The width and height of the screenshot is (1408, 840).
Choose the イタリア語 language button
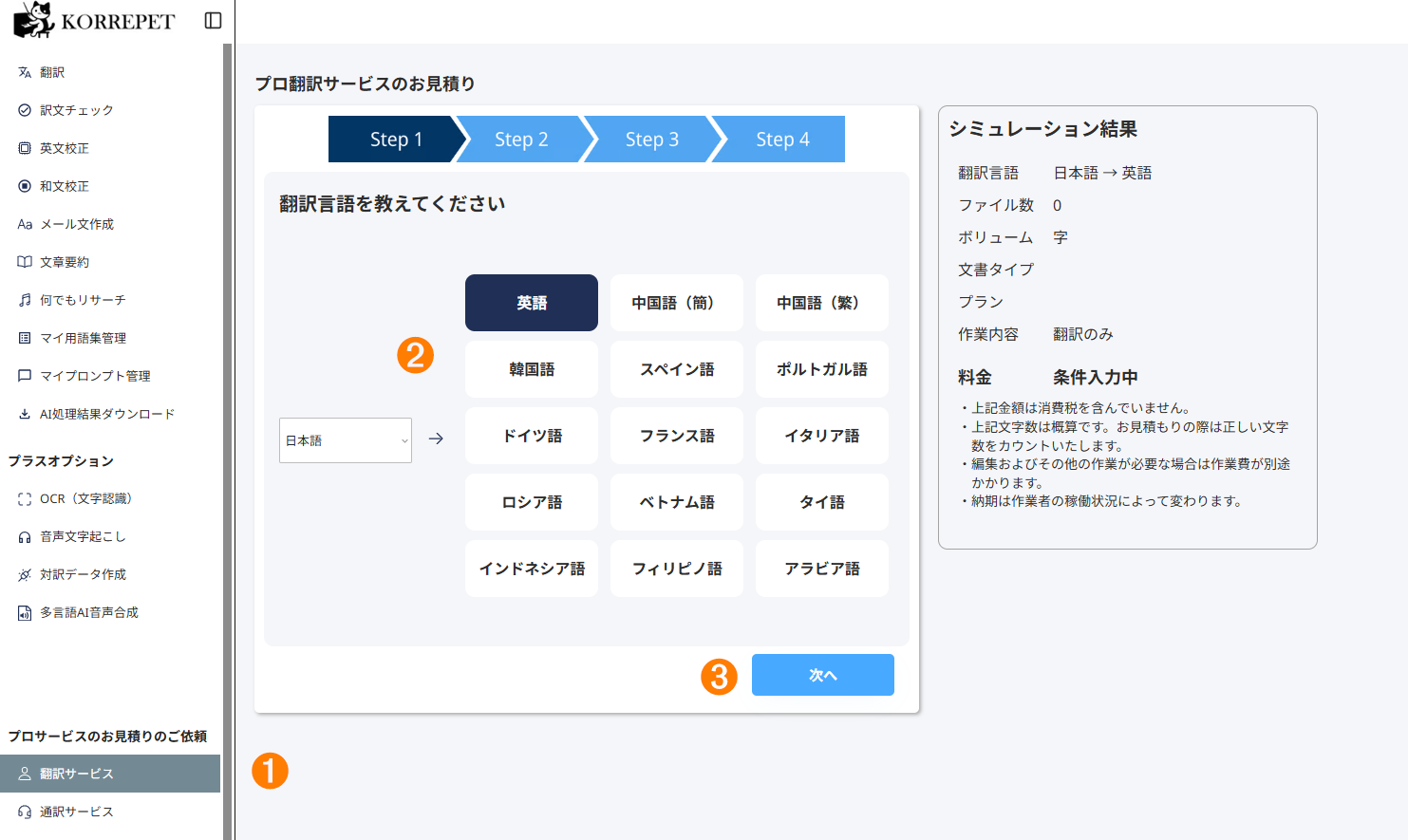click(x=822, y=436)
